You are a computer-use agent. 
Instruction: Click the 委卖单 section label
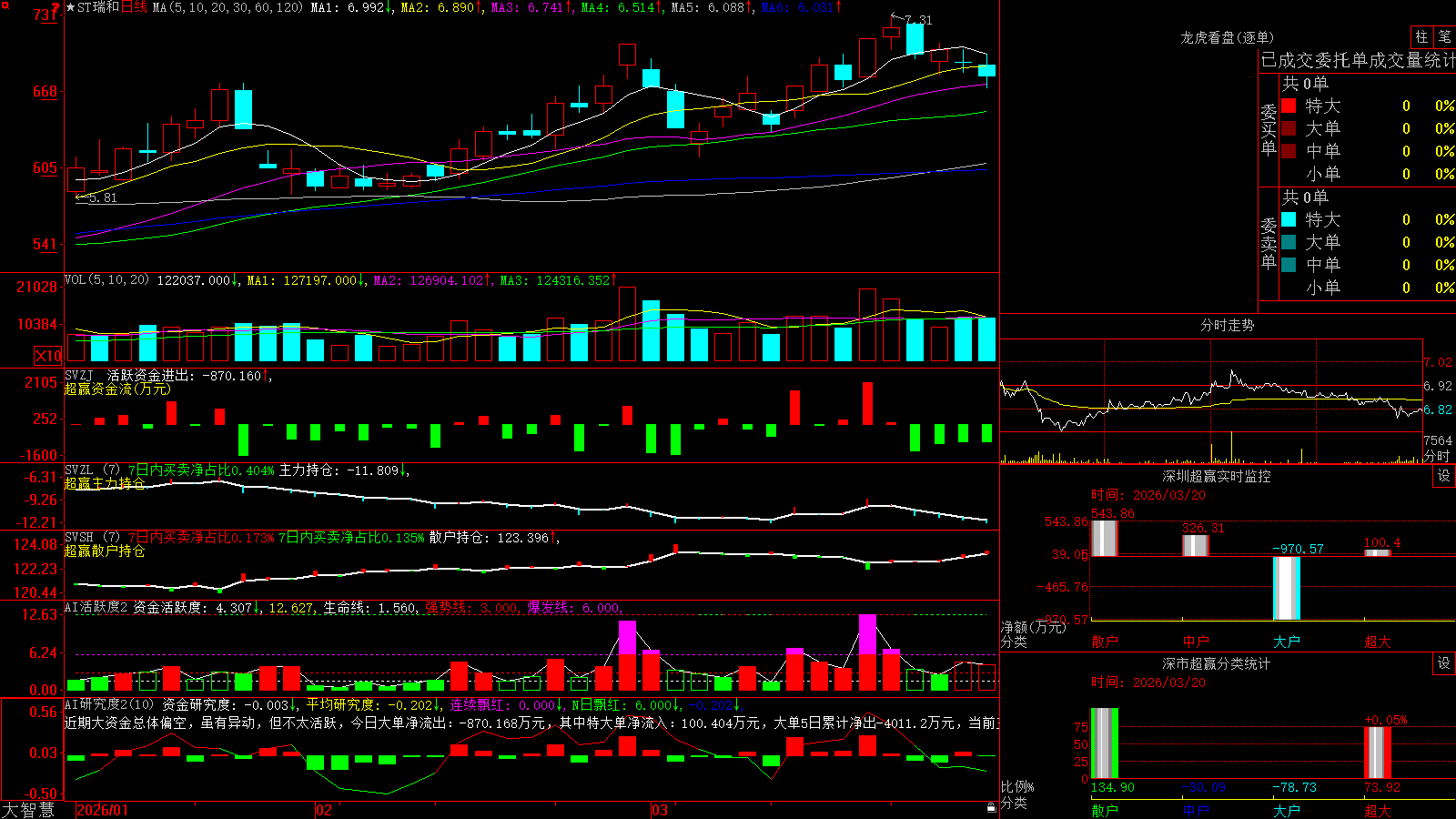[1269, 243]
